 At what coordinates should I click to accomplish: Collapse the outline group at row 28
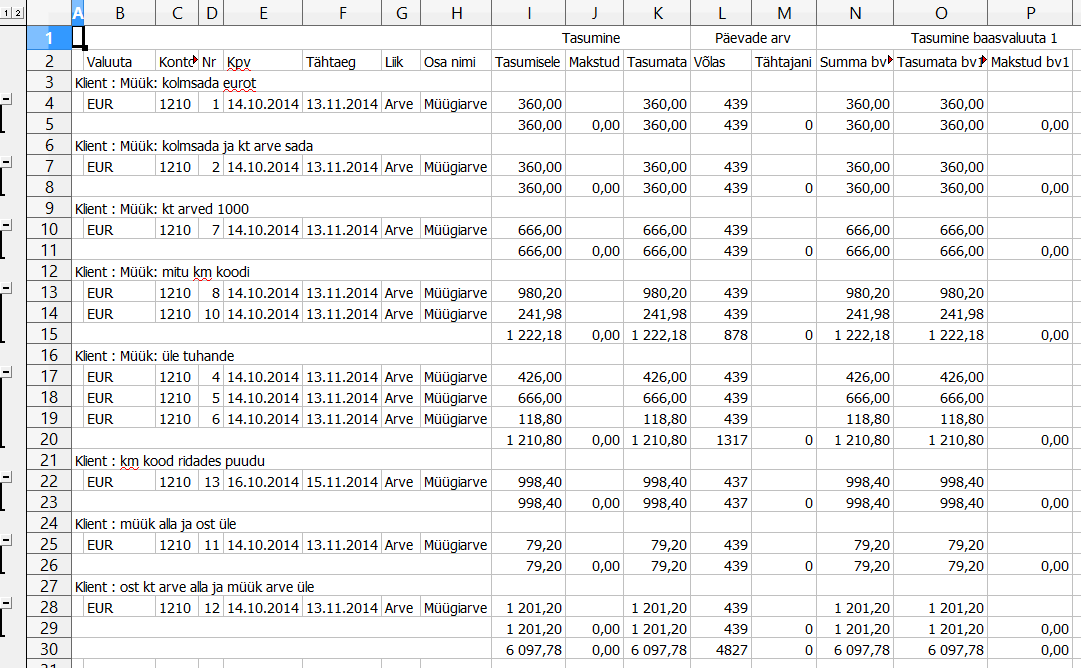[6, 603]
